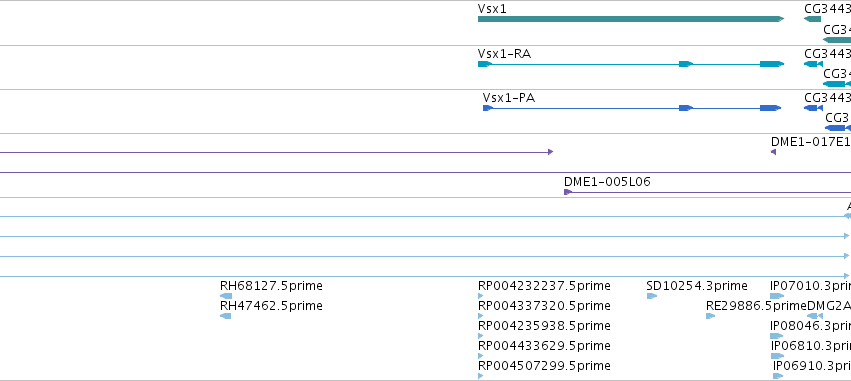Select the RP004507299.5prime label
This screenshot has width=851, height=381.
pyautogui.click(x=544, y=366)
